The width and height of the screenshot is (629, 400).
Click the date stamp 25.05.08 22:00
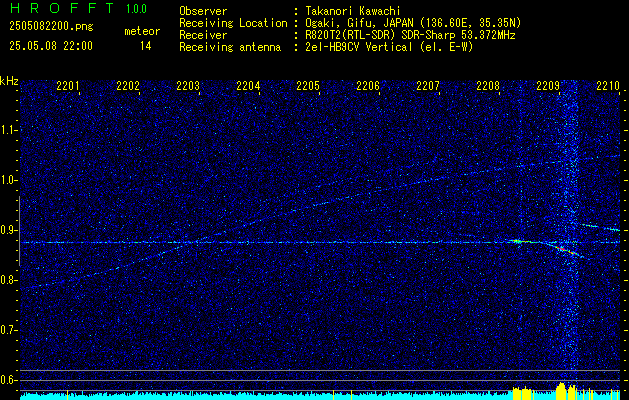[x=51, y=46]
